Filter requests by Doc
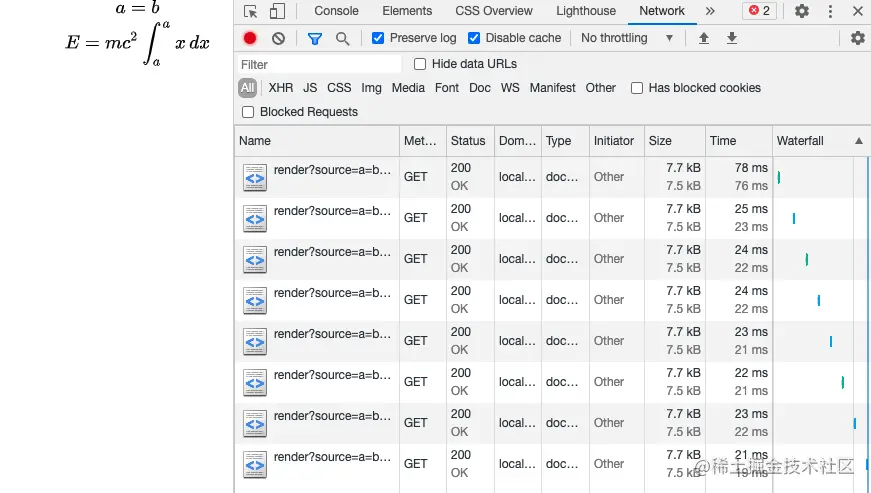The image size is (871, 493). click(x=479, y=88)
